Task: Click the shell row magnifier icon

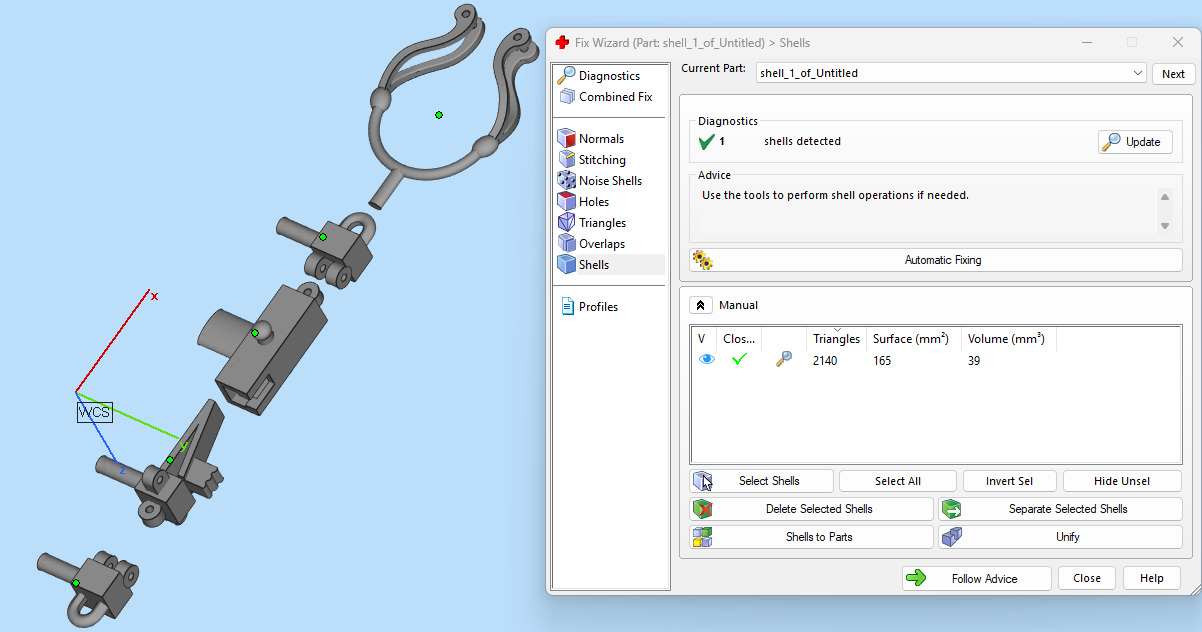Action: pyautogui.click(x=784, y=360)
